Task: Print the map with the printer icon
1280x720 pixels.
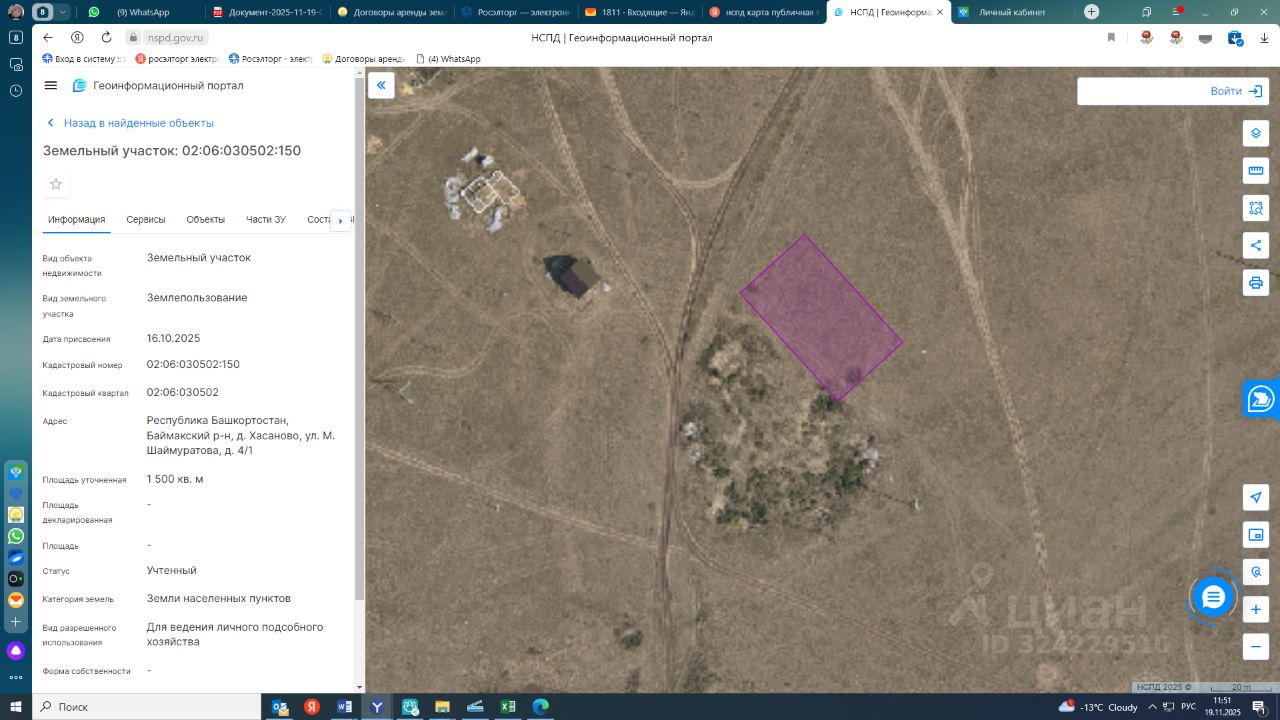Action: click(x=1256, y=282)
